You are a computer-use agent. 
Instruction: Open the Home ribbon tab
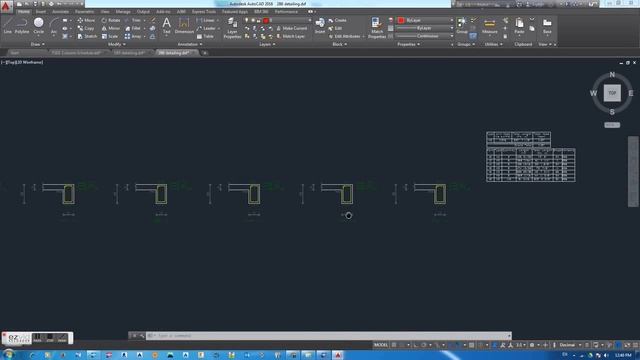pyautogui.click(x=24, y=11)
